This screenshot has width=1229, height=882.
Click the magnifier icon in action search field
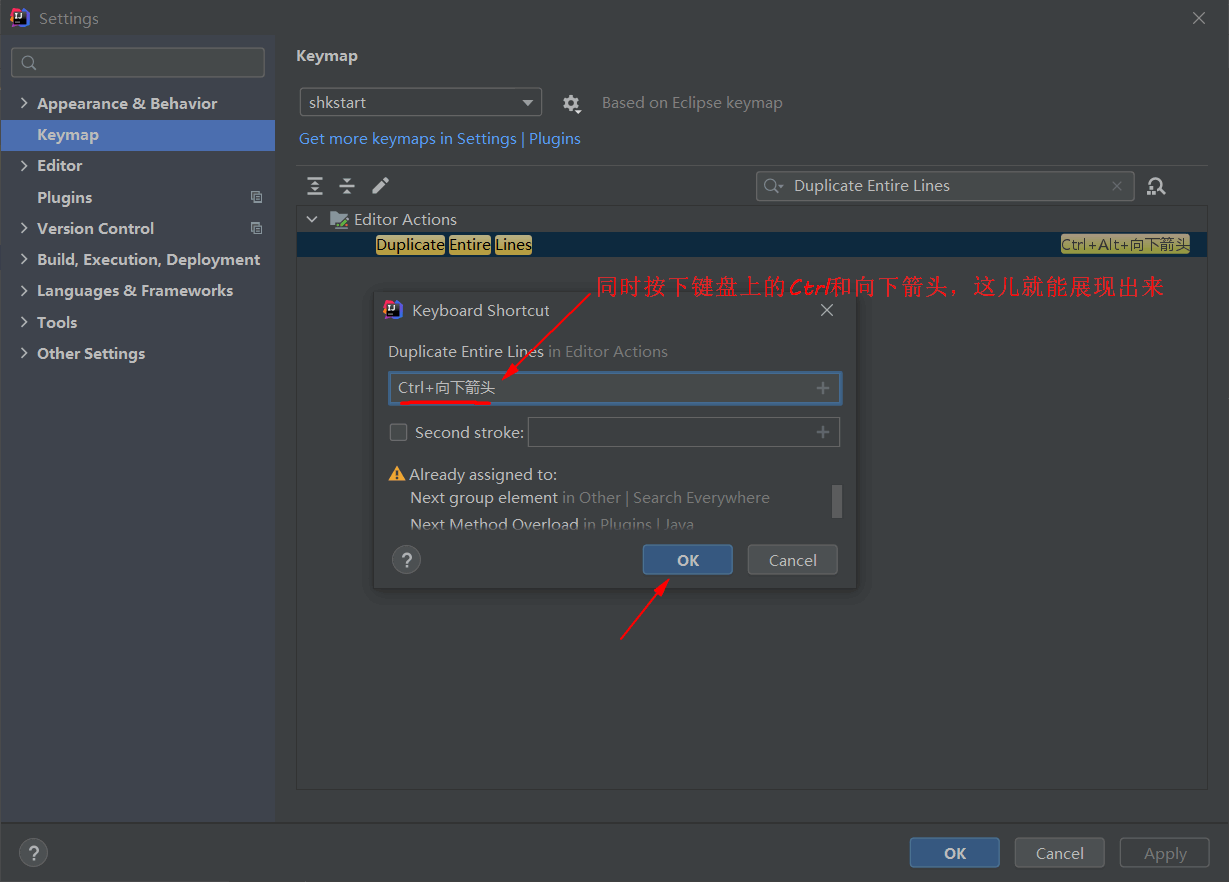(x=773, y=186)
